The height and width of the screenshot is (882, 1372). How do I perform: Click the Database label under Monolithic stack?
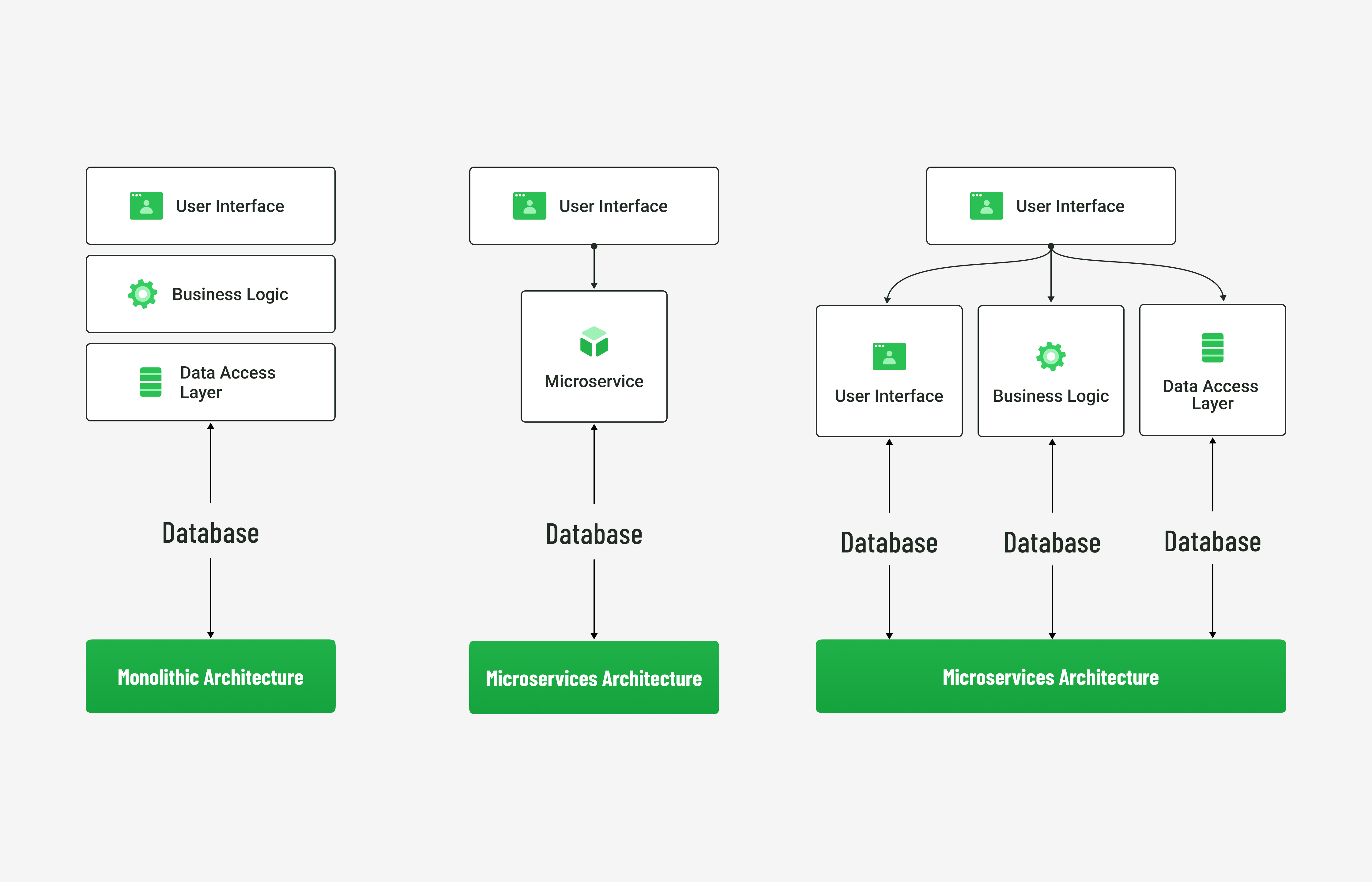pyautogui.click(x=211, y=533)
